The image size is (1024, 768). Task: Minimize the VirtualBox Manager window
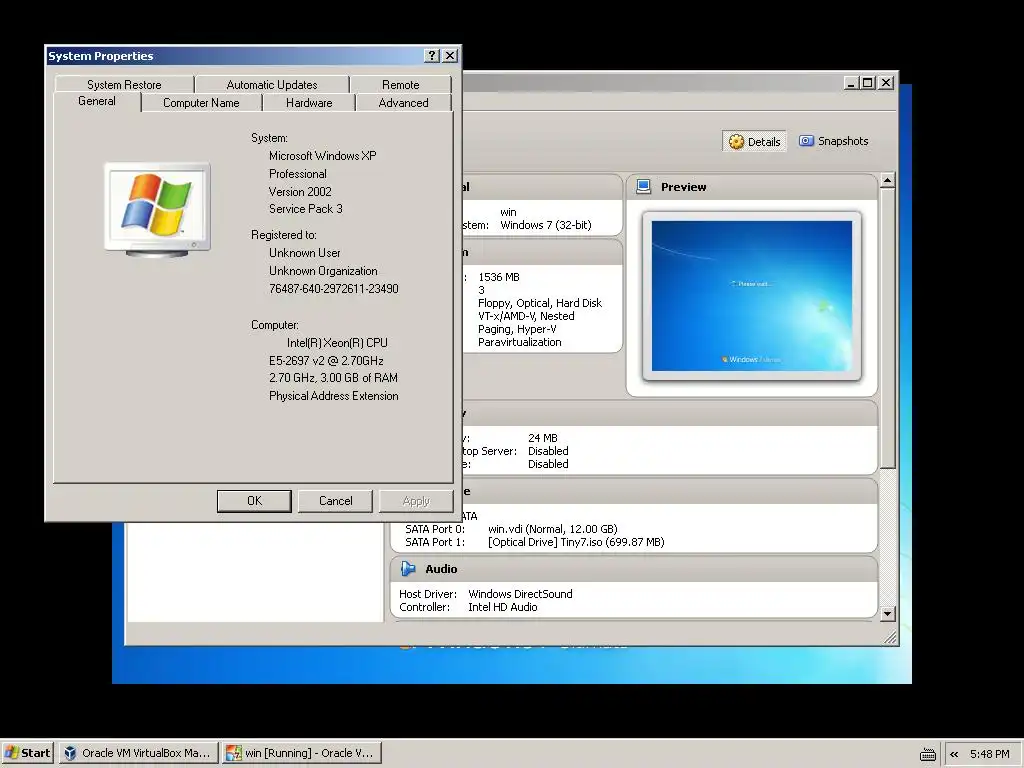click(850, 83)
